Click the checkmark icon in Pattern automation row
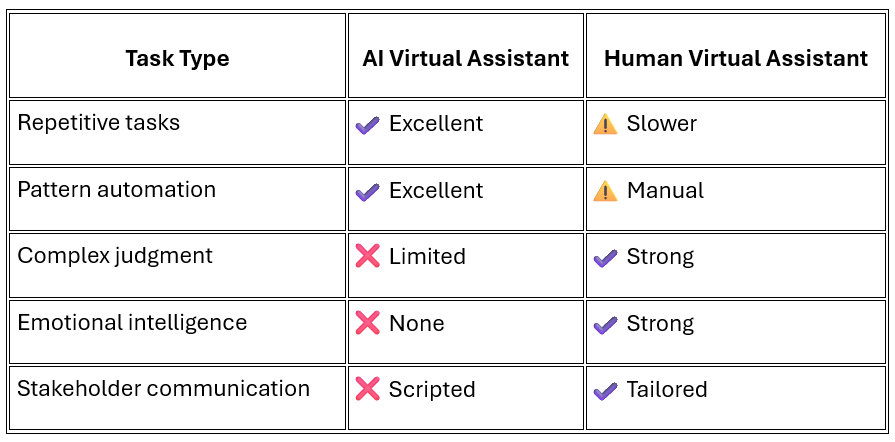 click(x=367, y=191)
